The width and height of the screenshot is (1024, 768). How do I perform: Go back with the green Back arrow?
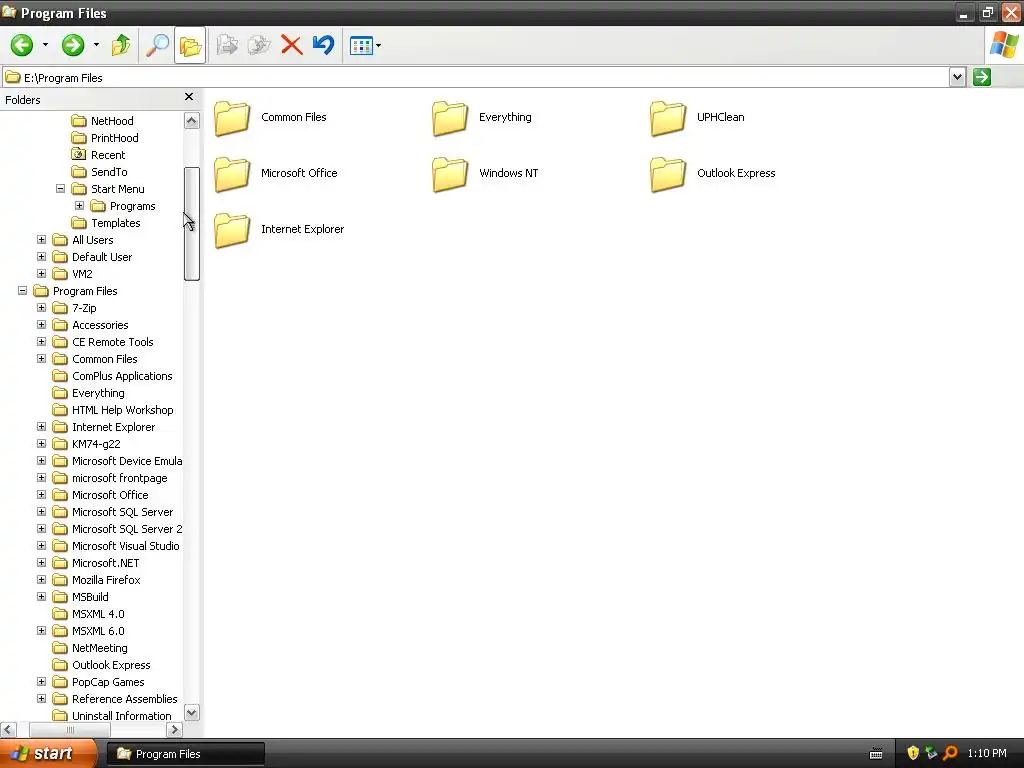point(22,45)
